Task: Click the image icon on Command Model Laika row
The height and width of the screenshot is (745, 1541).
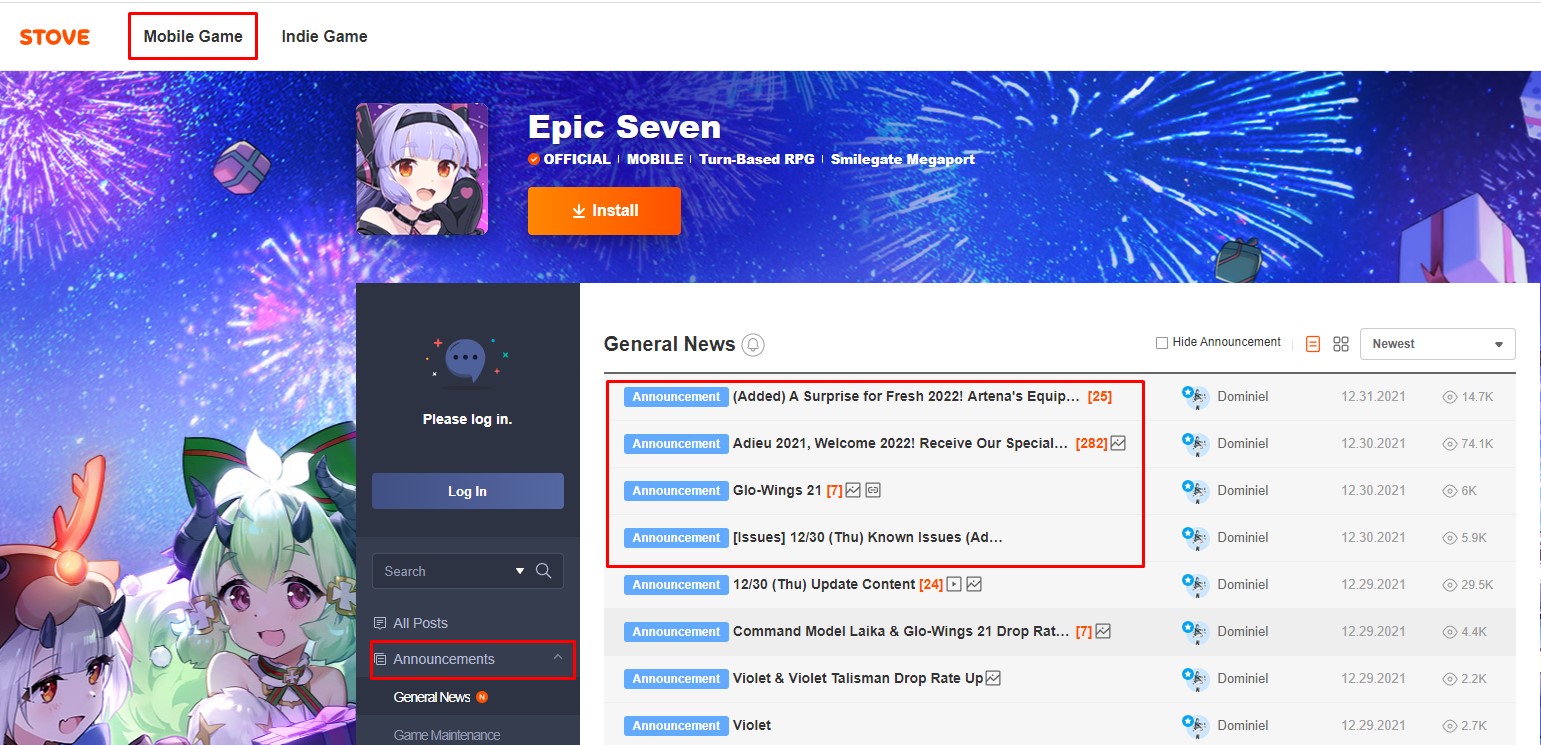Action: [1103, 631]
